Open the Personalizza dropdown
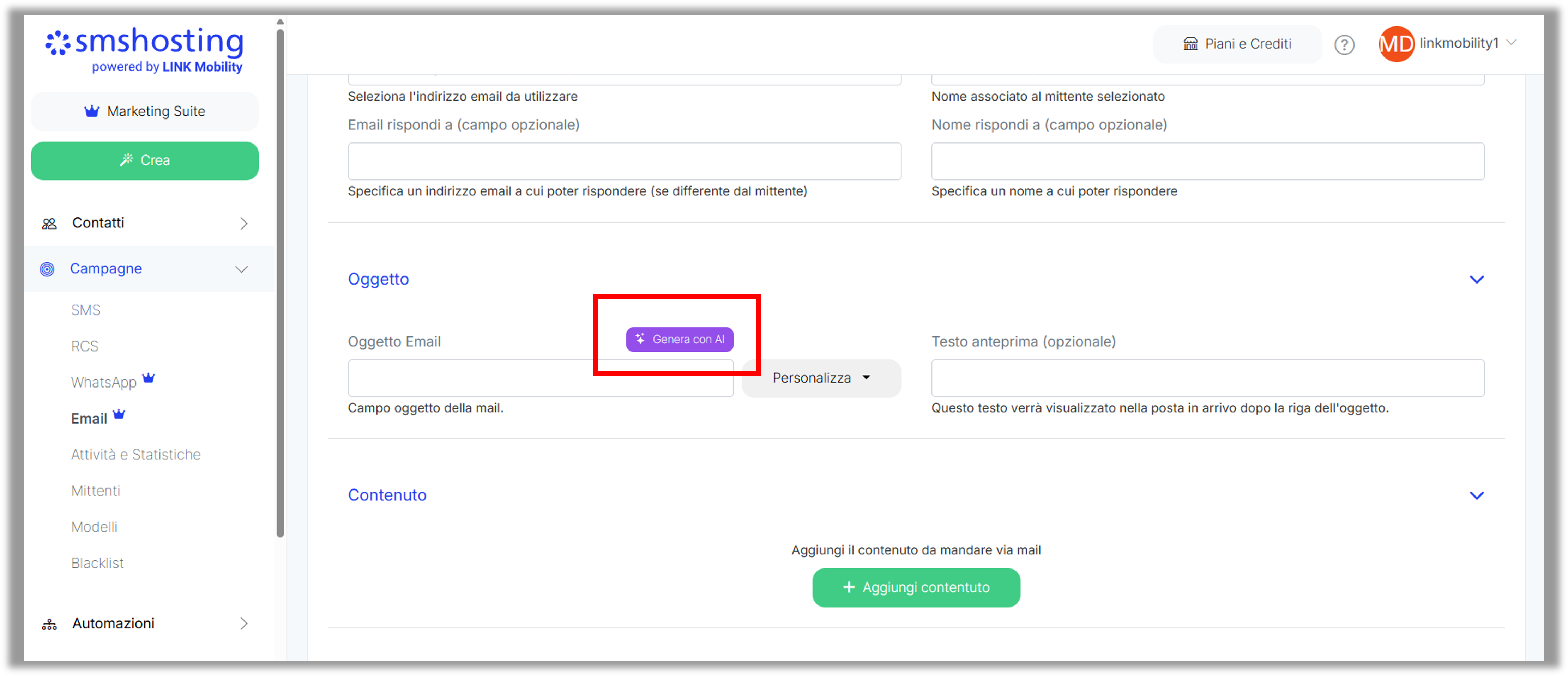This screenshot has width=1568, height=676. point(821,378)
